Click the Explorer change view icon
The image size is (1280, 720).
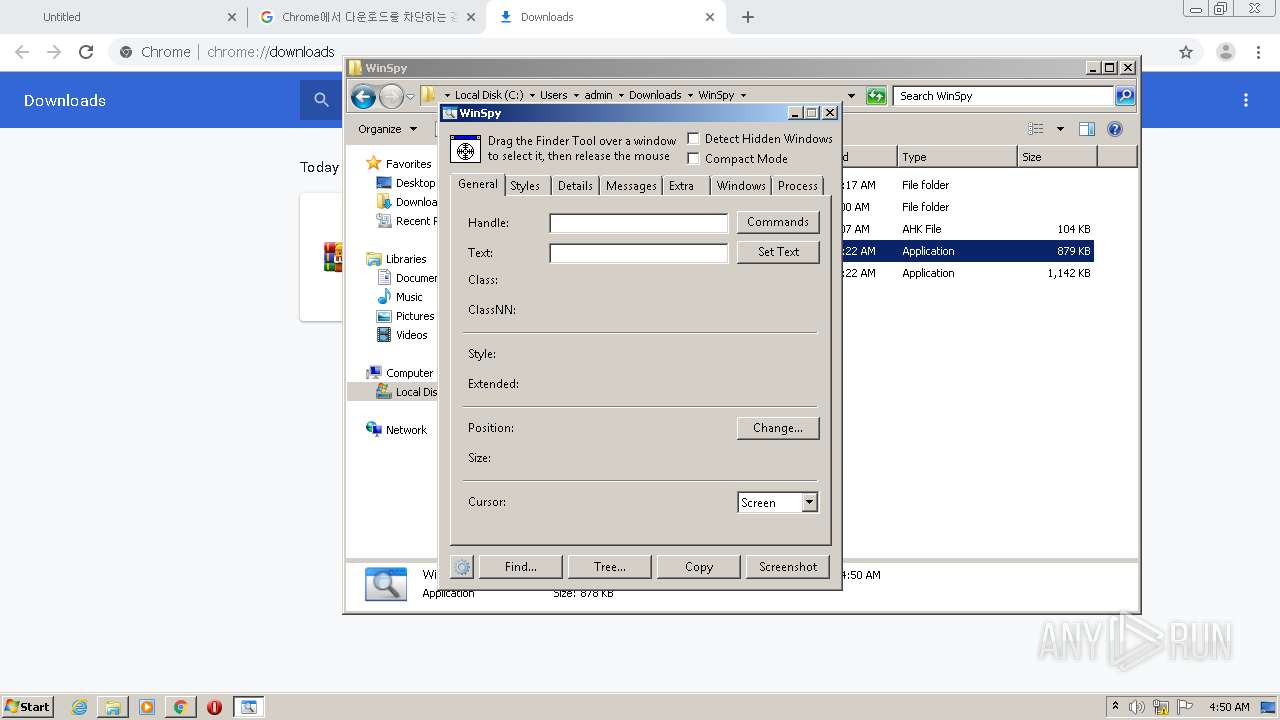[x=1036, y=129]
